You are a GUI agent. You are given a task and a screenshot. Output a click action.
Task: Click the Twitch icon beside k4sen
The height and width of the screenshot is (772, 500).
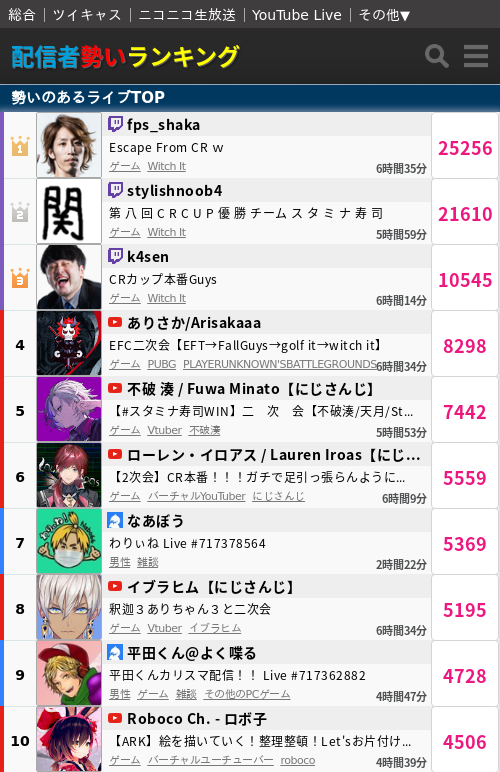(115, 256)
